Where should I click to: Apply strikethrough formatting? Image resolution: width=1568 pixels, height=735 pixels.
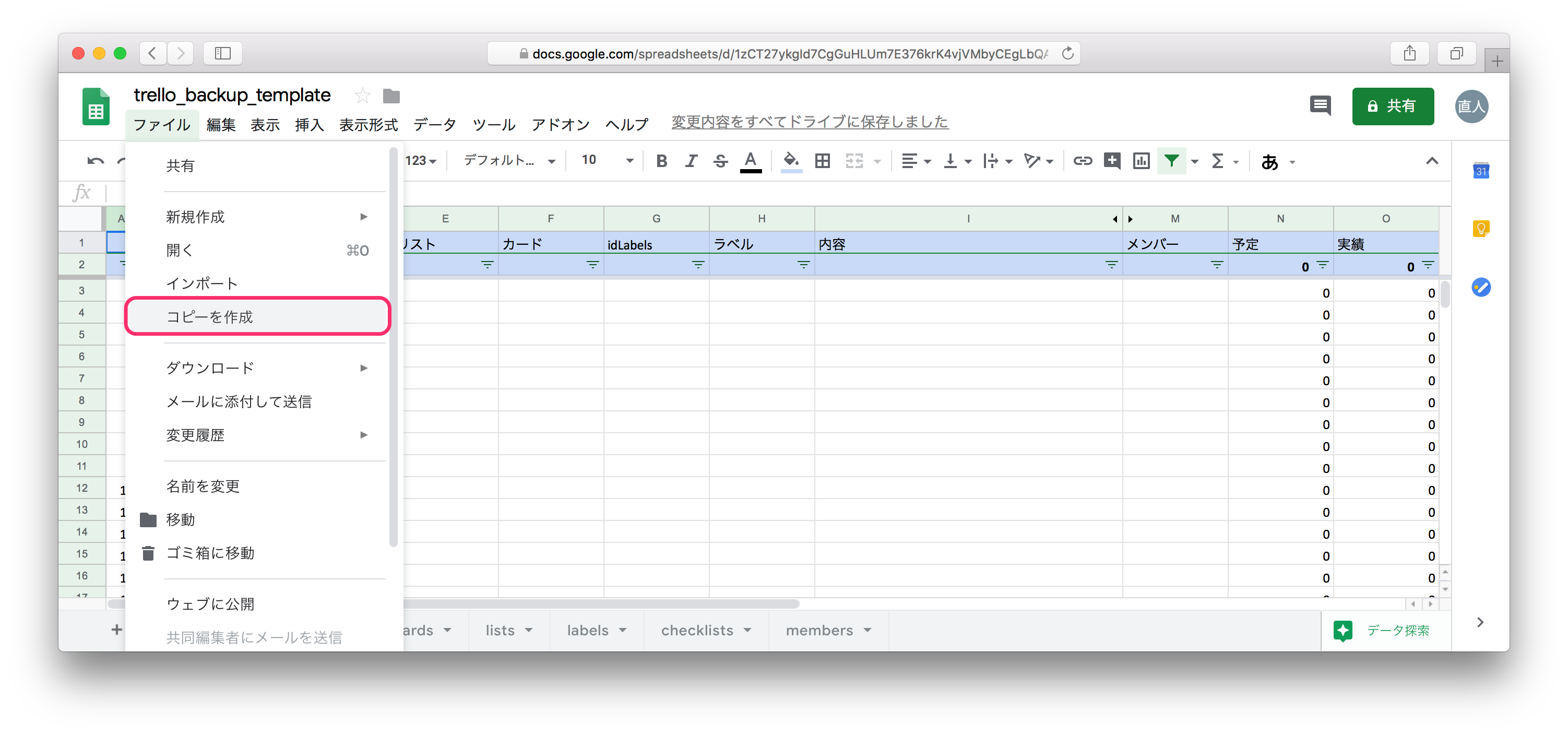pyautogui.click(x=720, y=161)
